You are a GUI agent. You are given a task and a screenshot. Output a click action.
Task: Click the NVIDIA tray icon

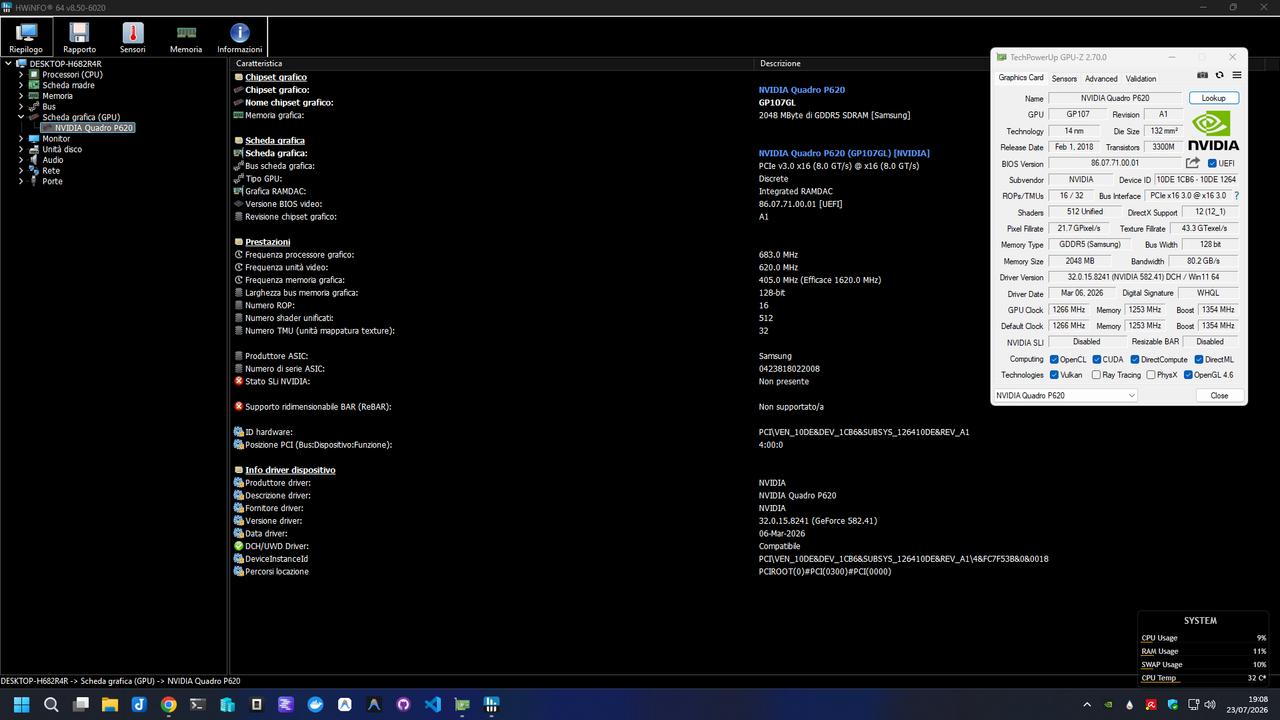click(1107, 704)
